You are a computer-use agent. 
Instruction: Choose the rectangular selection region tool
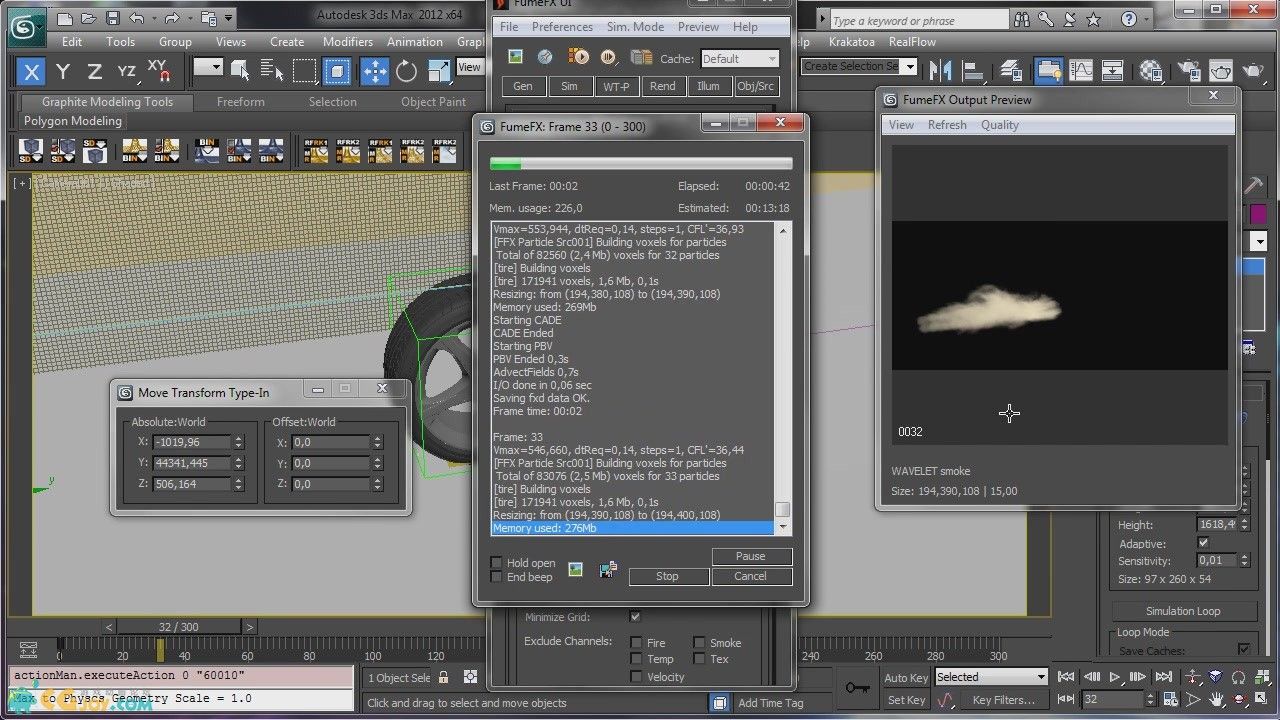tap(304, 70)
